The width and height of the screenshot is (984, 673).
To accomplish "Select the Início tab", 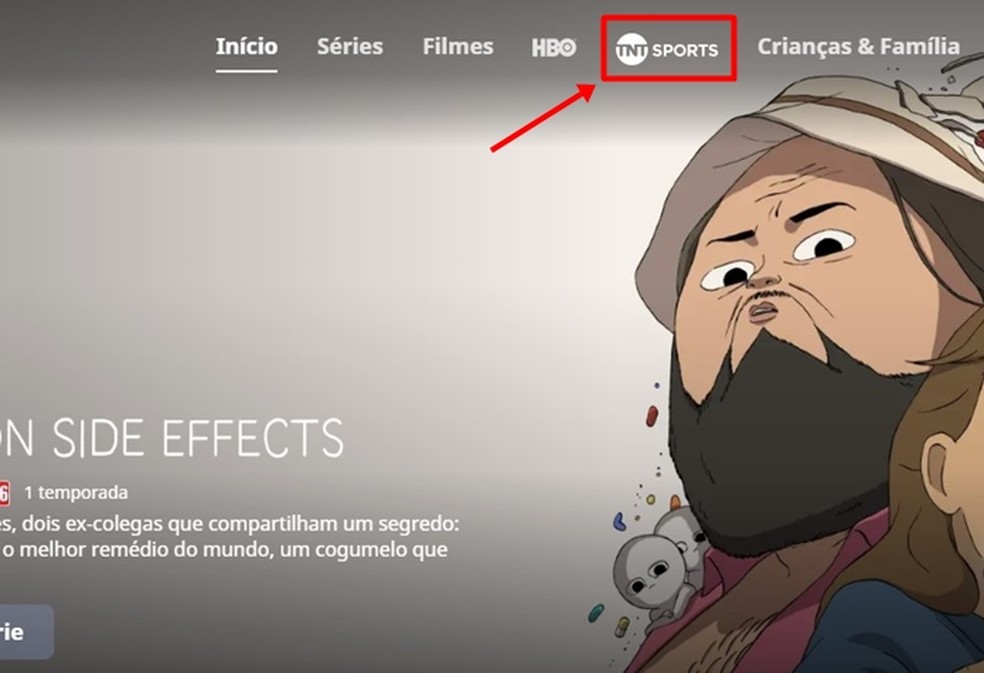I will 247,46.
